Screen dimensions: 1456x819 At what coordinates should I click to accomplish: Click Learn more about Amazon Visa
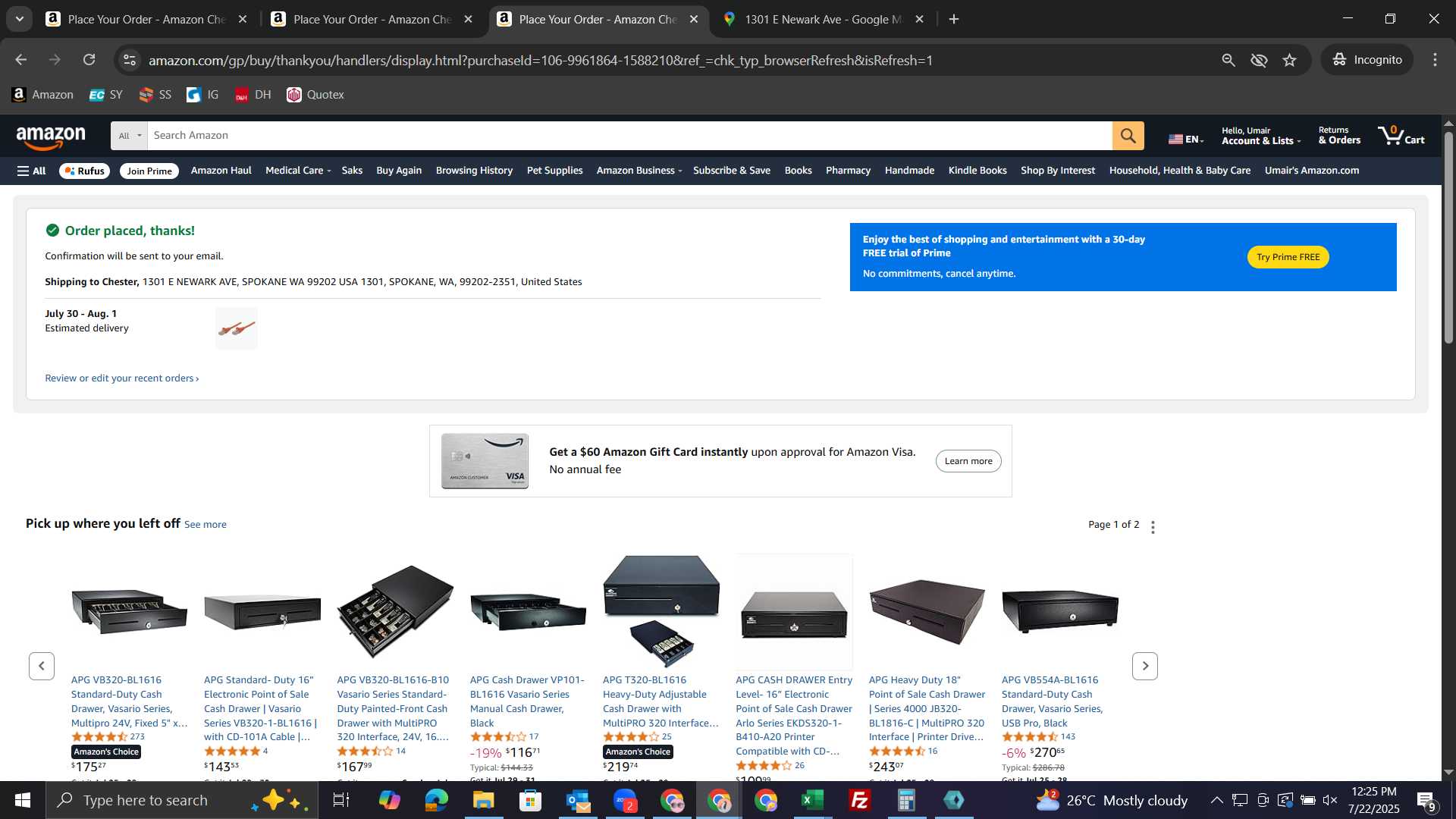tap(968, 461)
